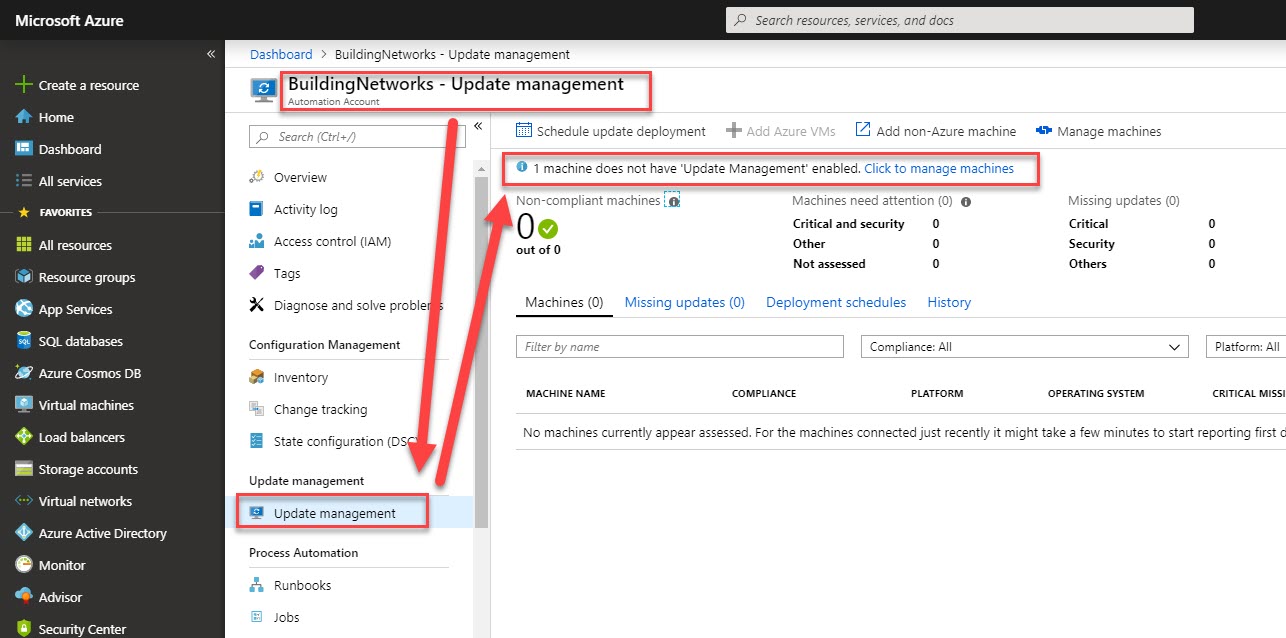This screenshot has width=1286, height=638.
Task: Open the Compliance: All dropdown
Action: 1025,347
